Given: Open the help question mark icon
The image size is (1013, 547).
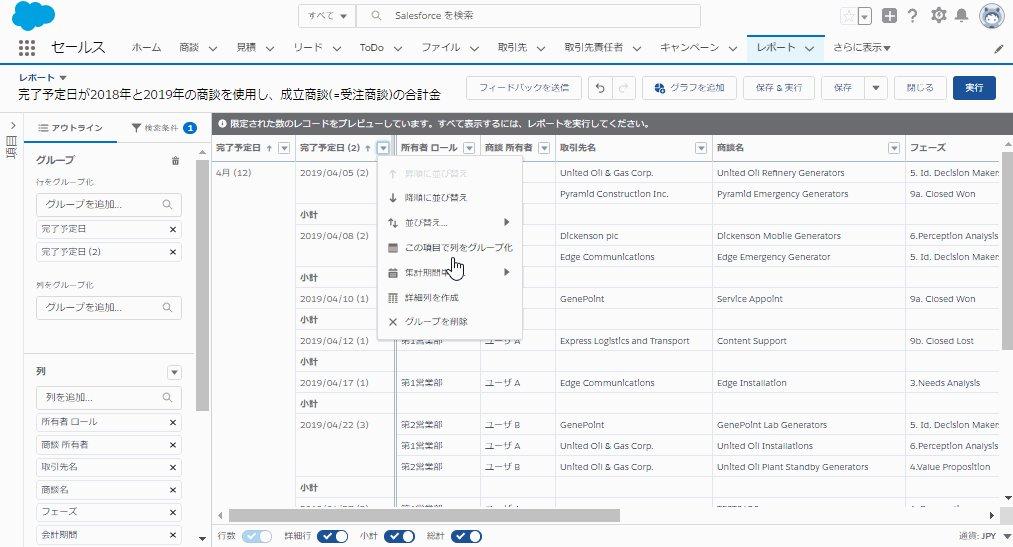Looking at the screenshot, I should point(912,16).
